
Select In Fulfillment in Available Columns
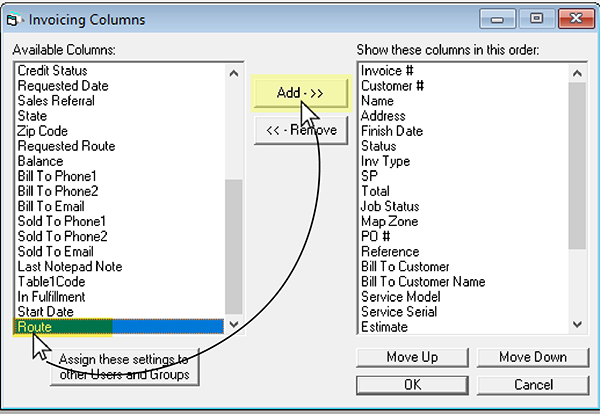tap(120, 297)
